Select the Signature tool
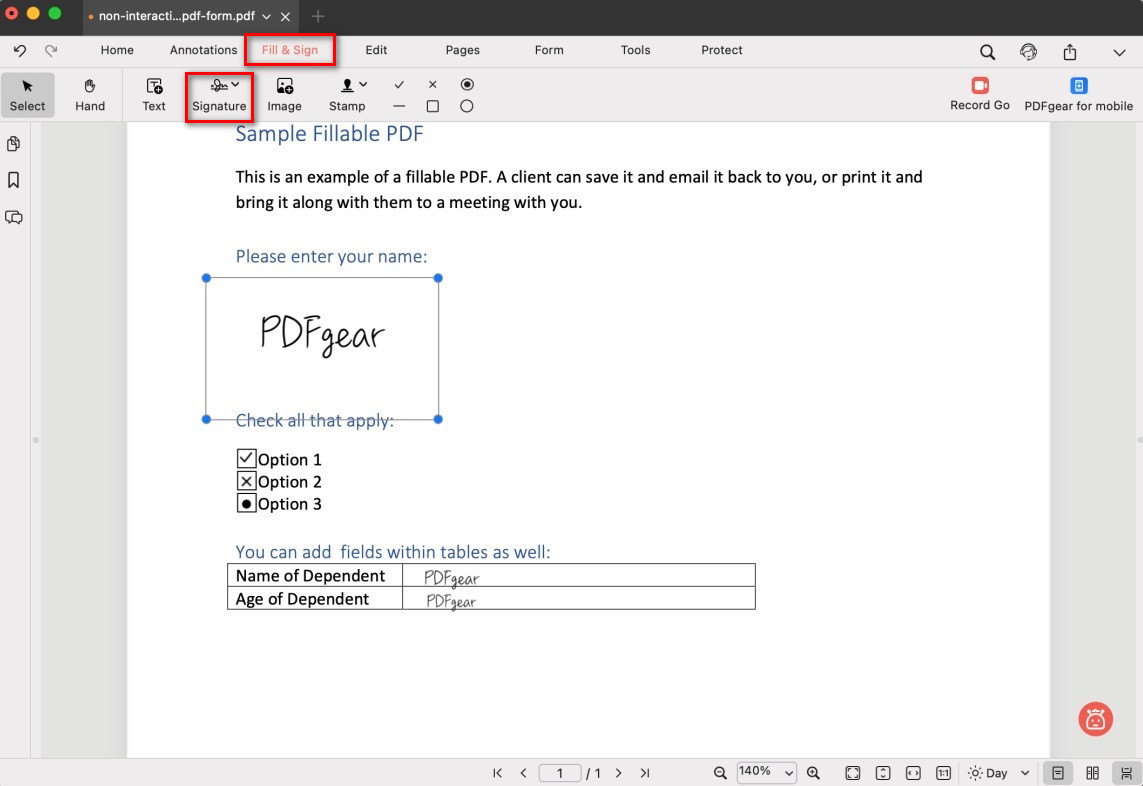Image resolution: width=1143 pixels, height=786 pixels. coord(219,95)
